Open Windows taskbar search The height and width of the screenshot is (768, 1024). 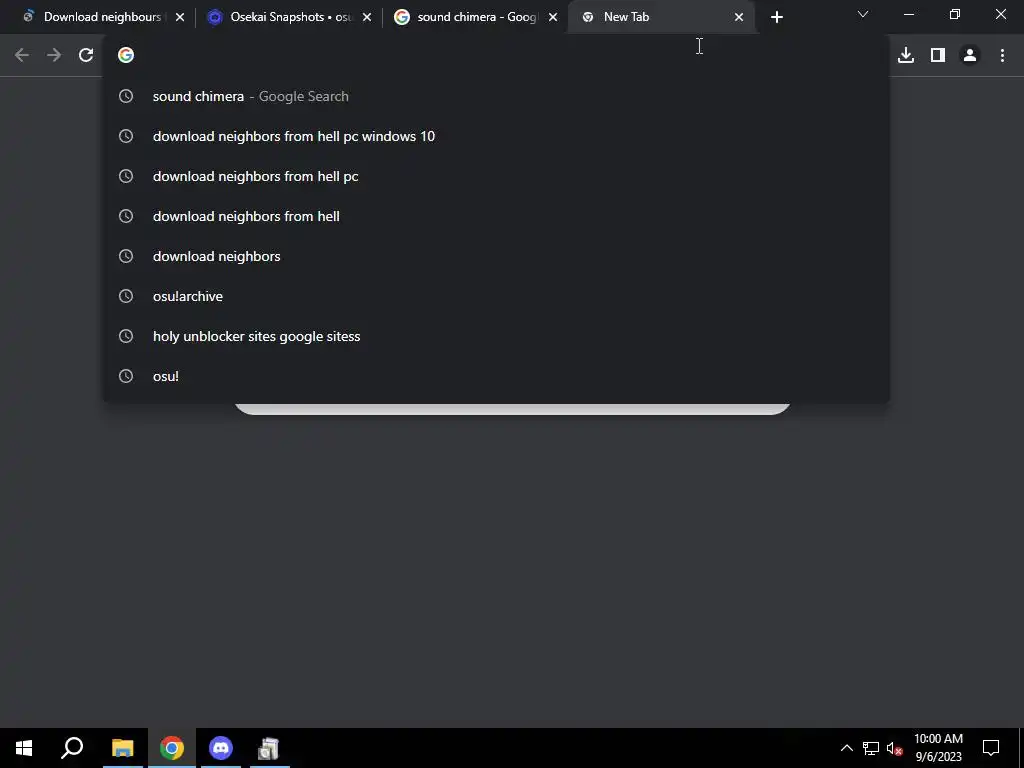(x=72, y=748)
